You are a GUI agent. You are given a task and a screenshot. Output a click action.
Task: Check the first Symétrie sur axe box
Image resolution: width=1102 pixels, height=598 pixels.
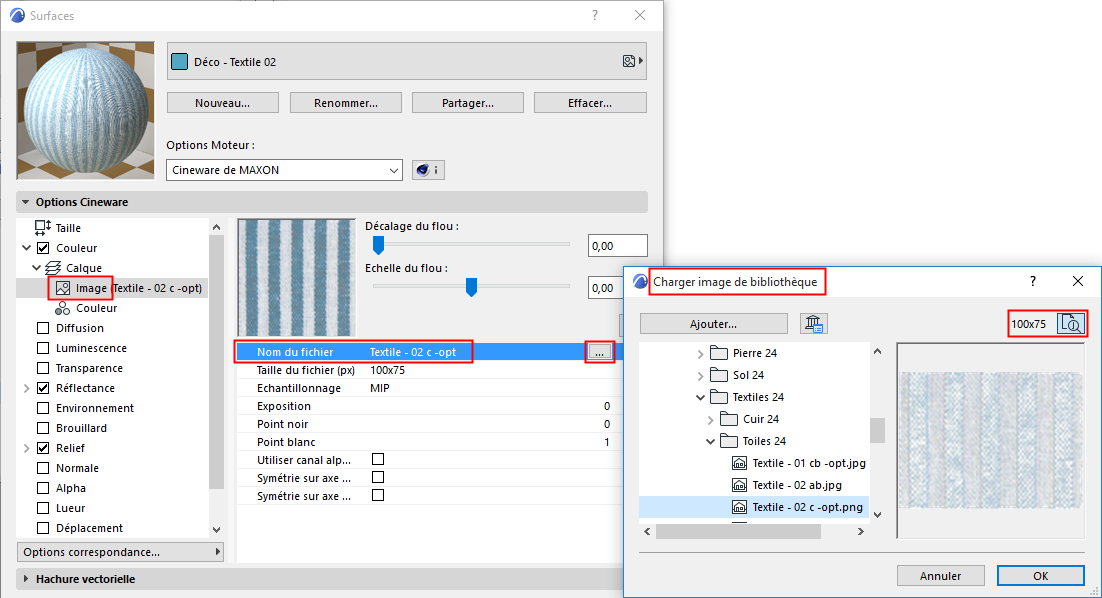pyautogui.click(x=378, y=477)
